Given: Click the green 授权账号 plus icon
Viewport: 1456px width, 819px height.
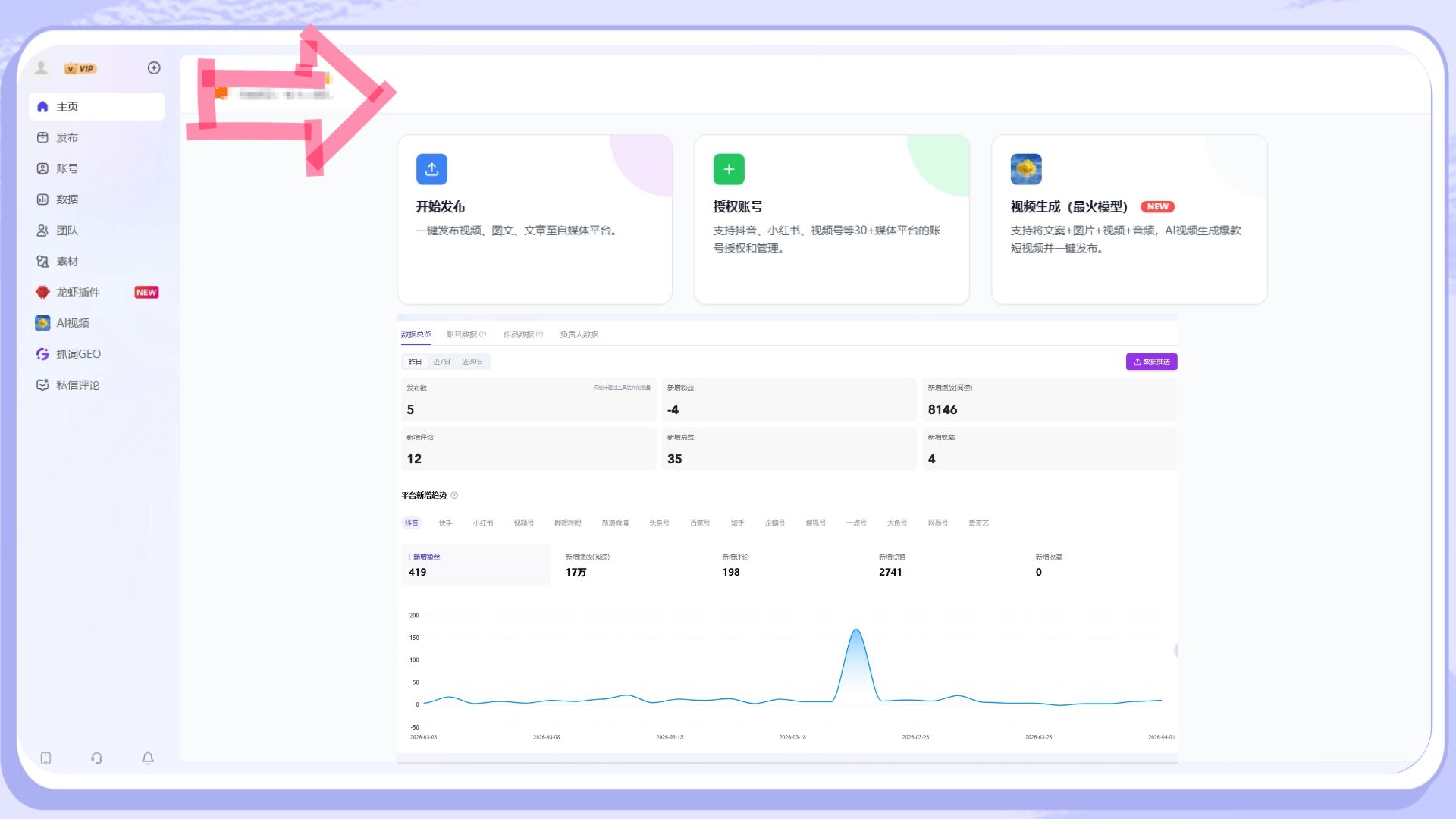Looking at the screenshot, I should (729, 169).
